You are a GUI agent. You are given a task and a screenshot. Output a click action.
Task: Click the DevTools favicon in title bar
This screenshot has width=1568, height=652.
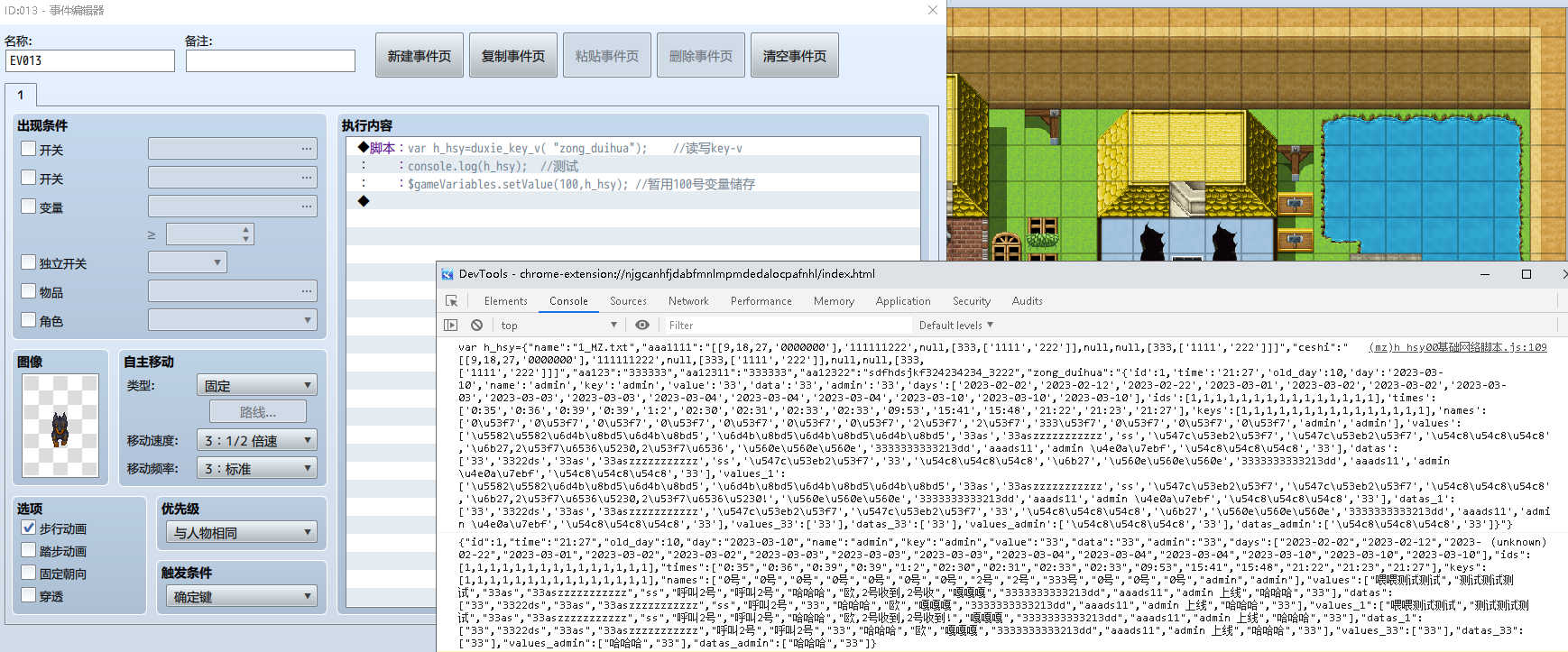pos(447,274)
